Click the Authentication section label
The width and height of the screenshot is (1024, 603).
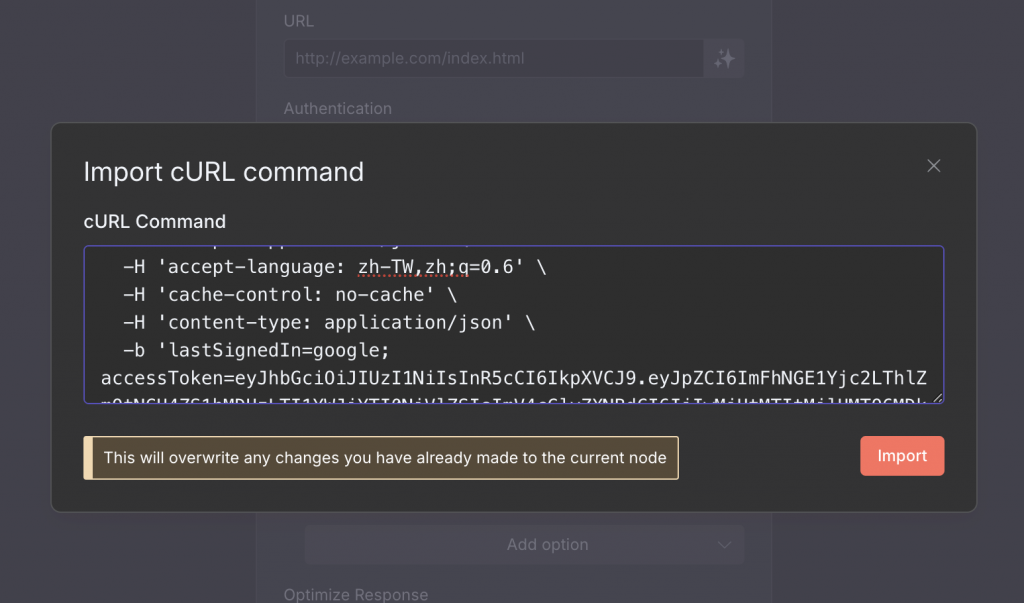coord(337,108)
